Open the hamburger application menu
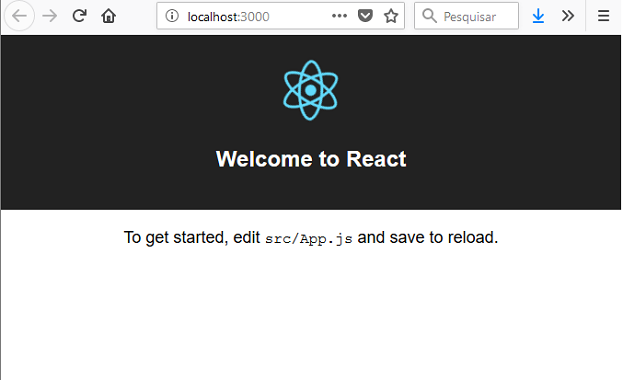 click(x=603, y=16)
